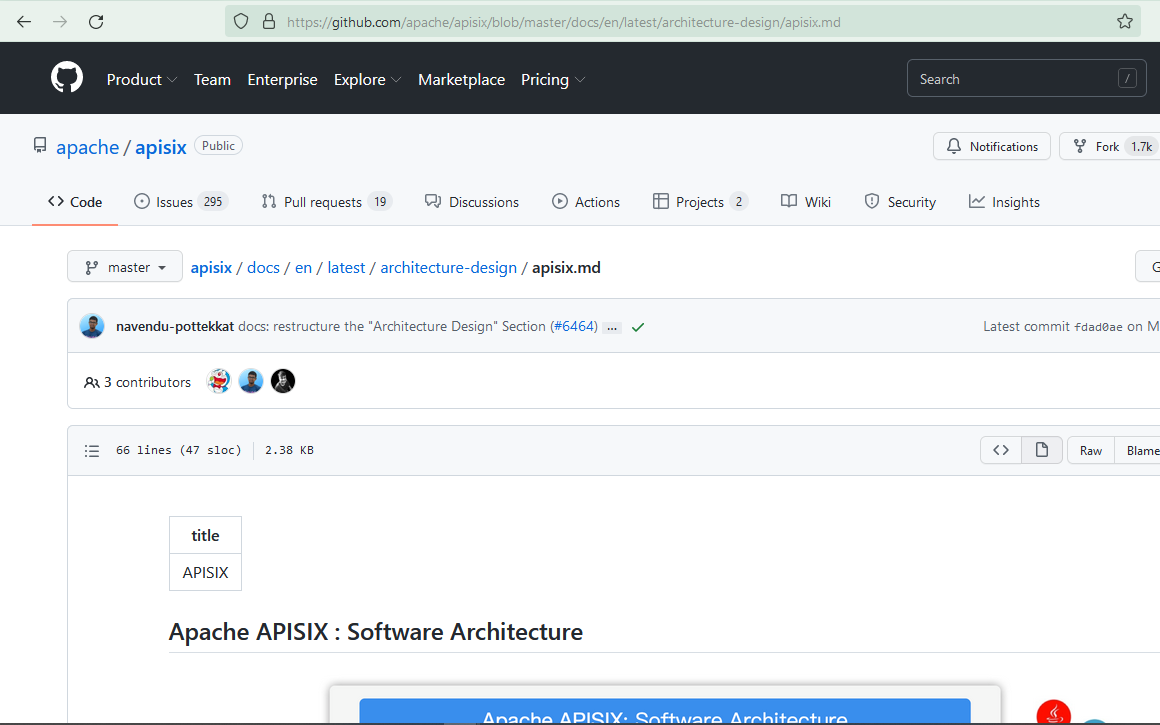Click the Notifications button
Screen dimensions: 1160x725
991,146
